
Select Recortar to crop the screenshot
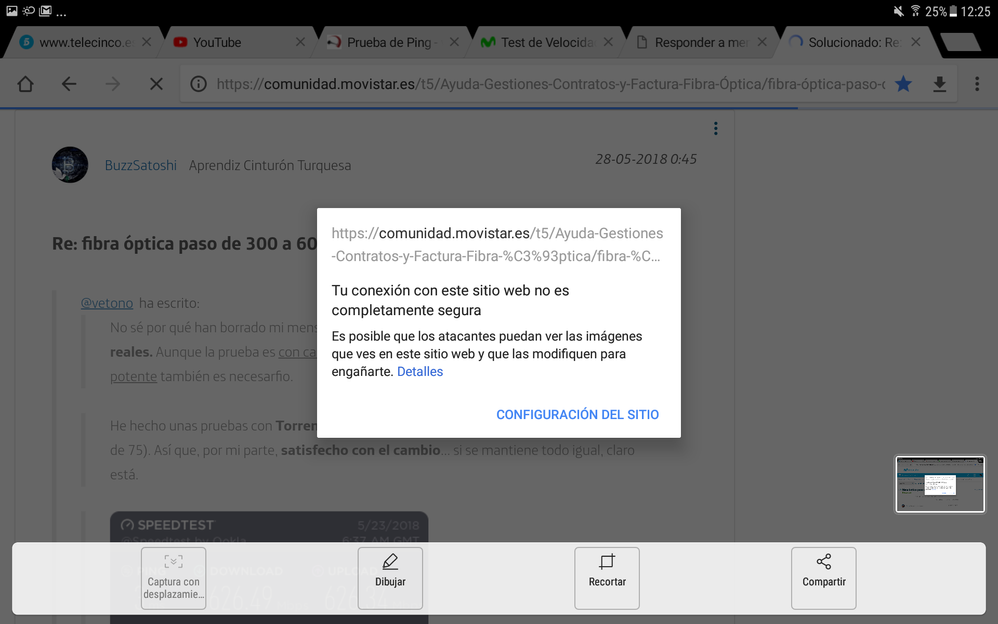click(606, 578)
